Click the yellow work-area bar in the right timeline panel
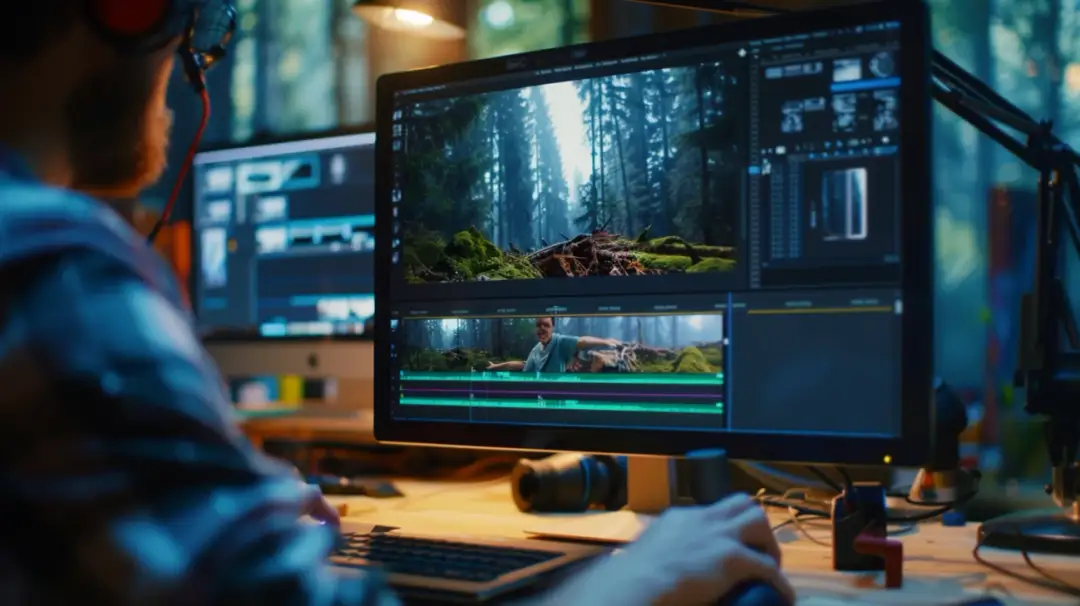Viewport: 1080px width, 606px height. (818, 311)
